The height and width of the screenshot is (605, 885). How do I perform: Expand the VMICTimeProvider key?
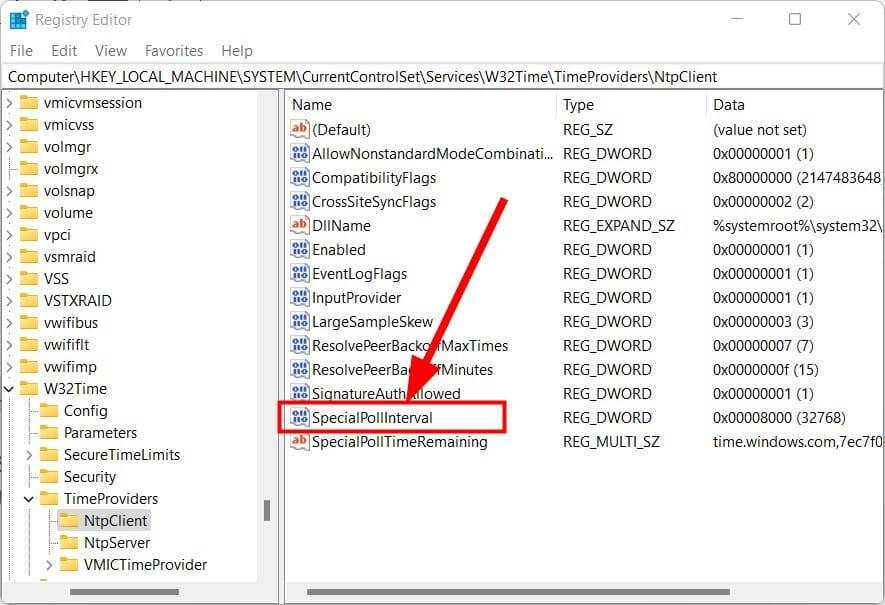coord(49,564)
